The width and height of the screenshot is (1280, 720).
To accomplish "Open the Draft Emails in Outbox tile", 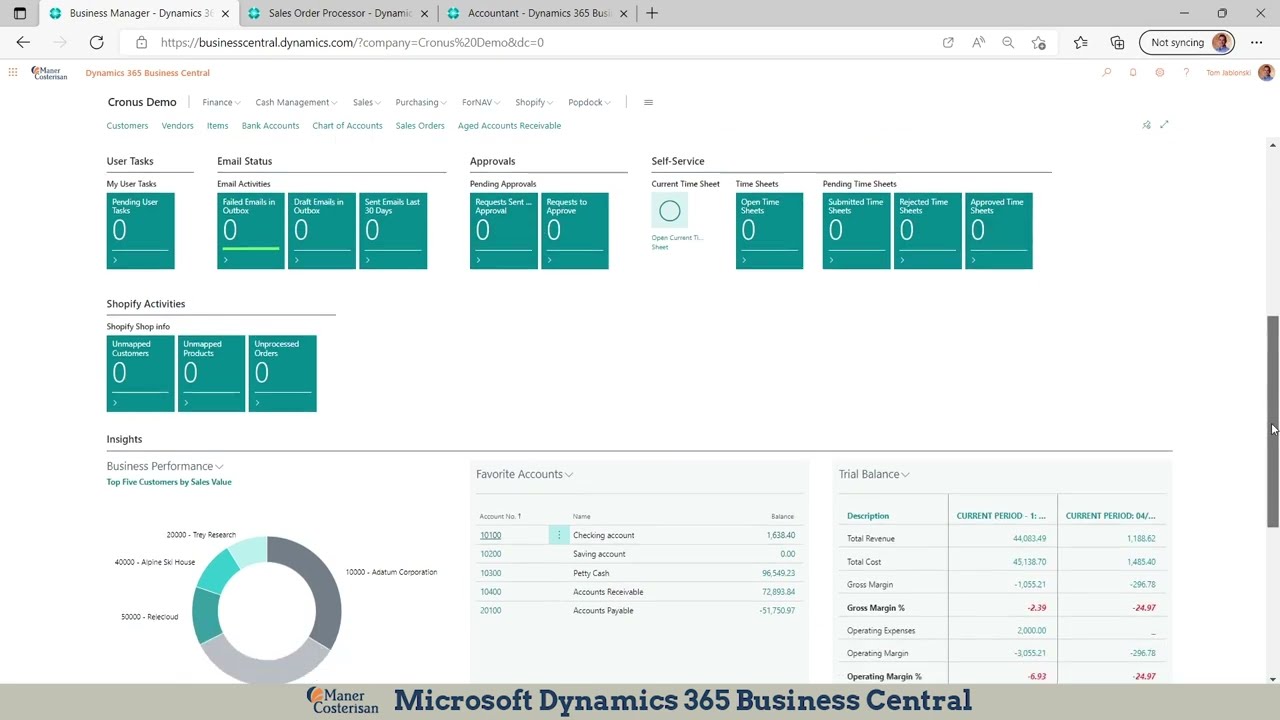I will tap(322, 231).
